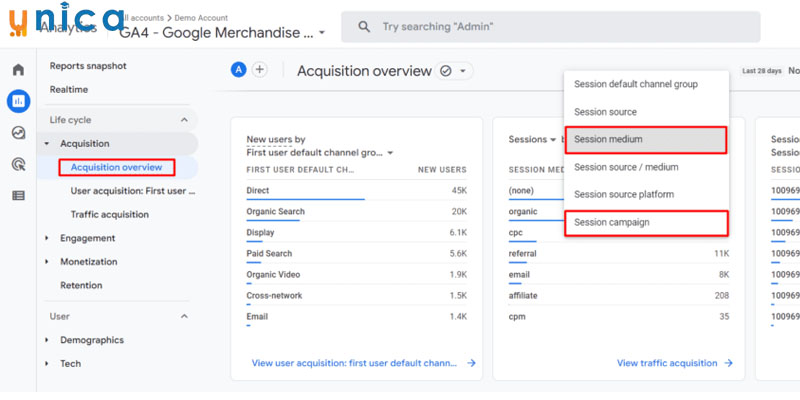Viewport: 800px width, 400px height.
Task: Open the Configure icon in left rail
Action: pyautogui.click(x=18, y=195)
